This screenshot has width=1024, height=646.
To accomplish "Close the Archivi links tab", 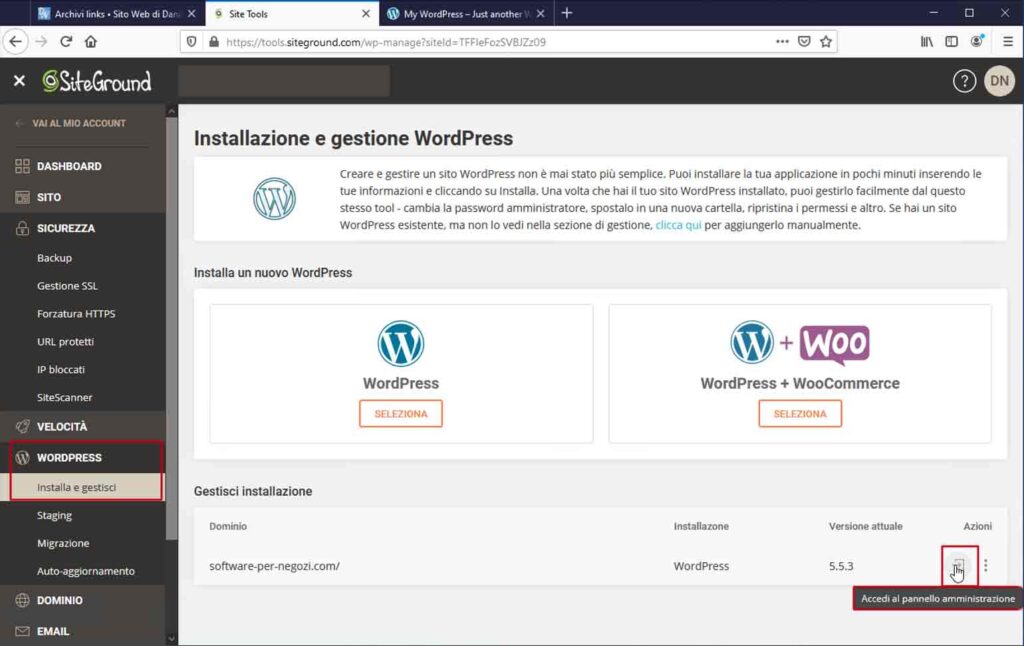I will 191,13.
